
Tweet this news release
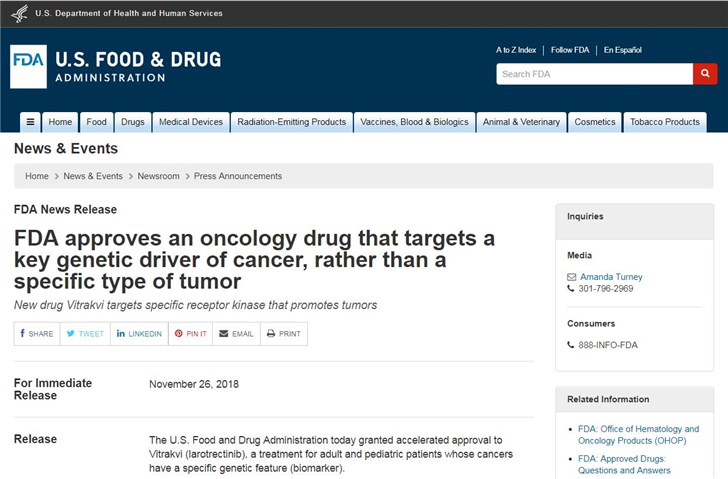tap(84, 334)
